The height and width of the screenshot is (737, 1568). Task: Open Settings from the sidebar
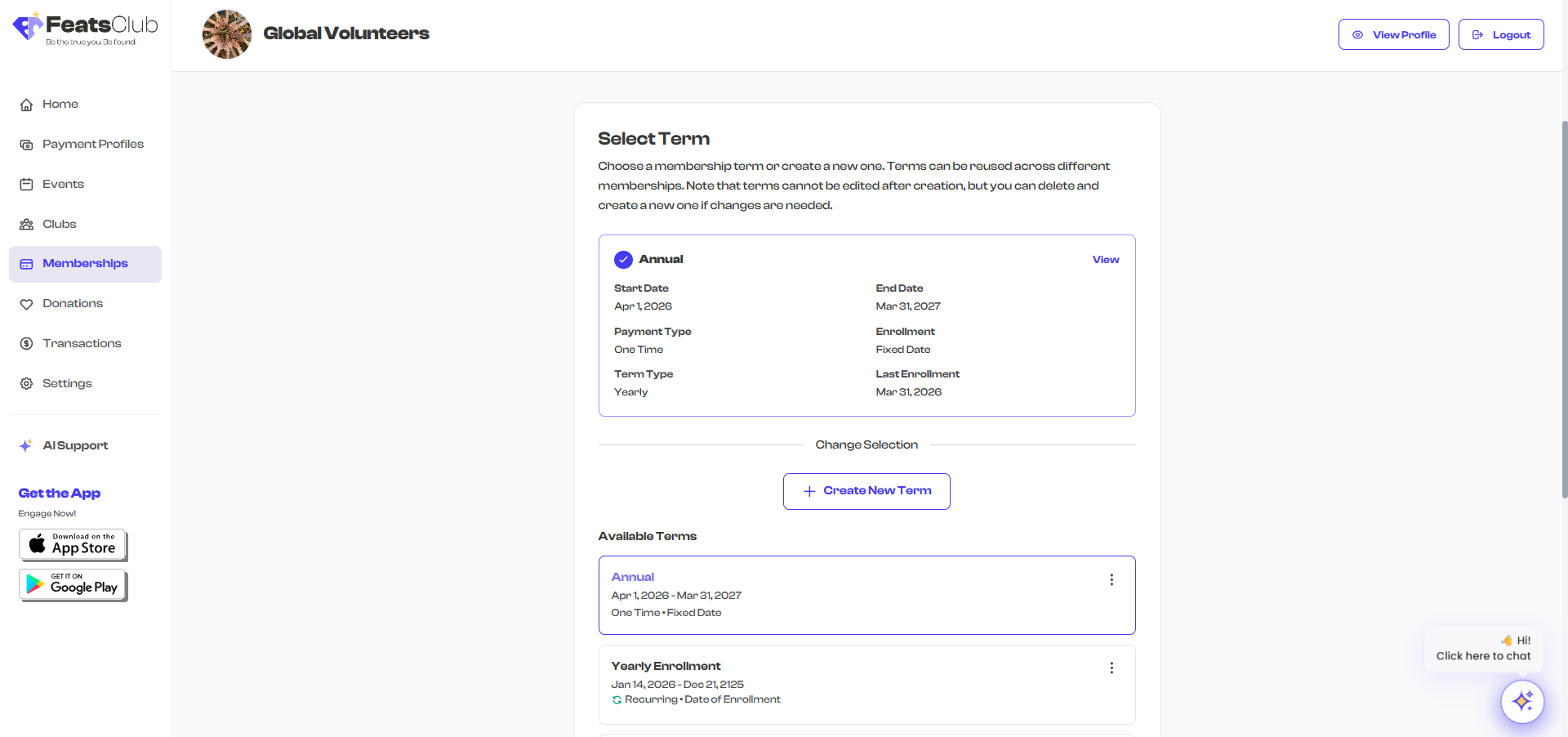pyautogui.click(x=85, y=384)
